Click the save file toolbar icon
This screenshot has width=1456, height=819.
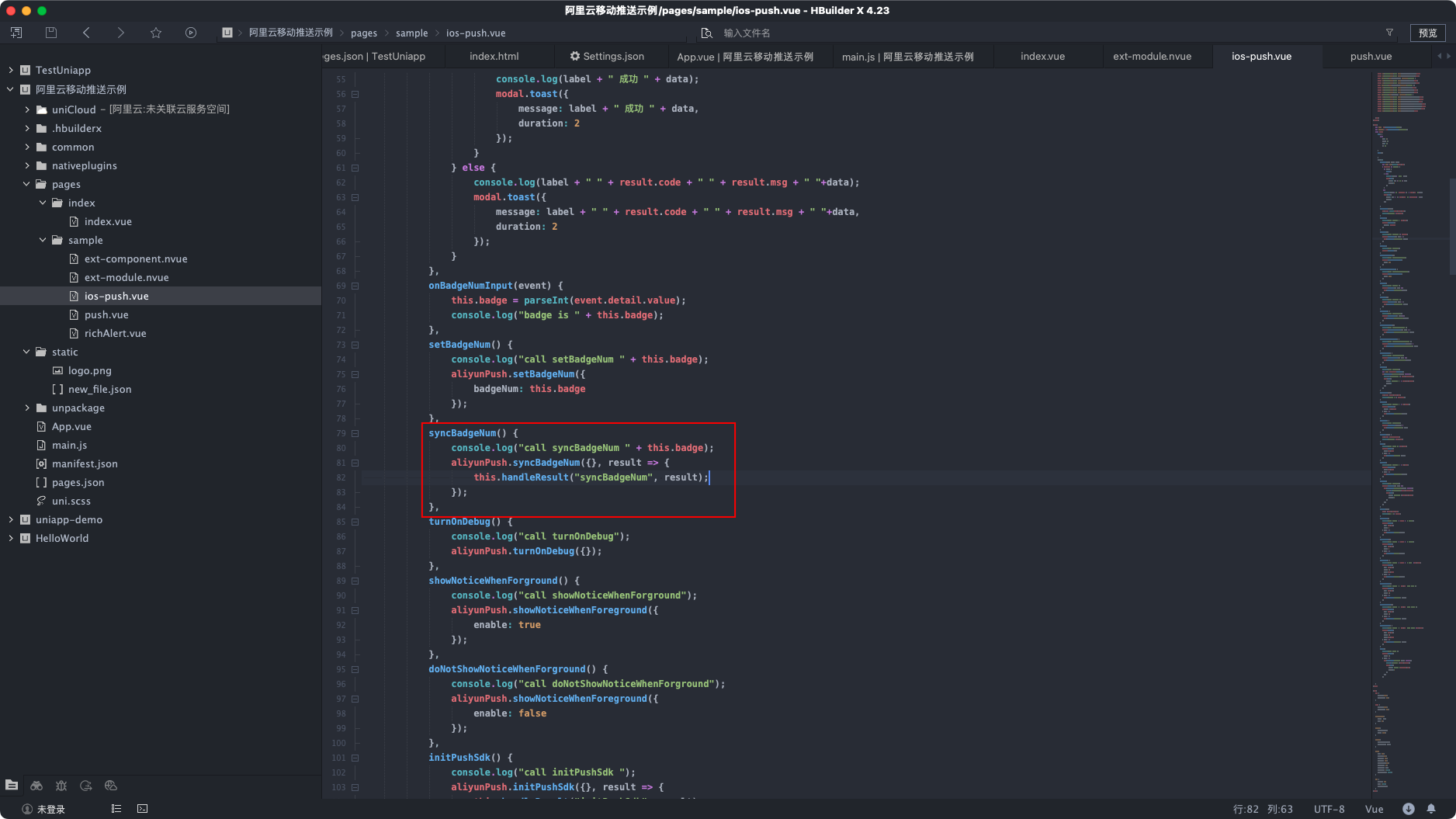pyautogui.click(x=51, y=33)
